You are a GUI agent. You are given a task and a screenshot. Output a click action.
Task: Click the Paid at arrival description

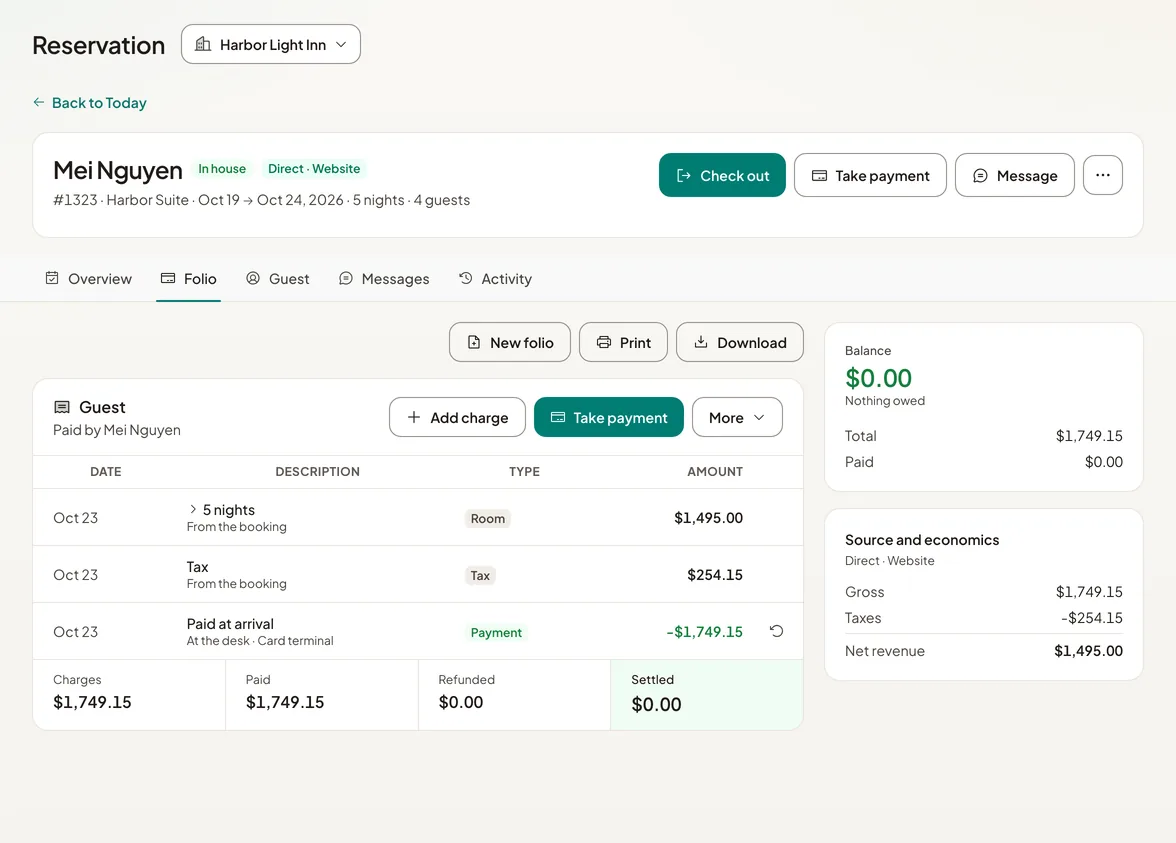coord(230,623)
